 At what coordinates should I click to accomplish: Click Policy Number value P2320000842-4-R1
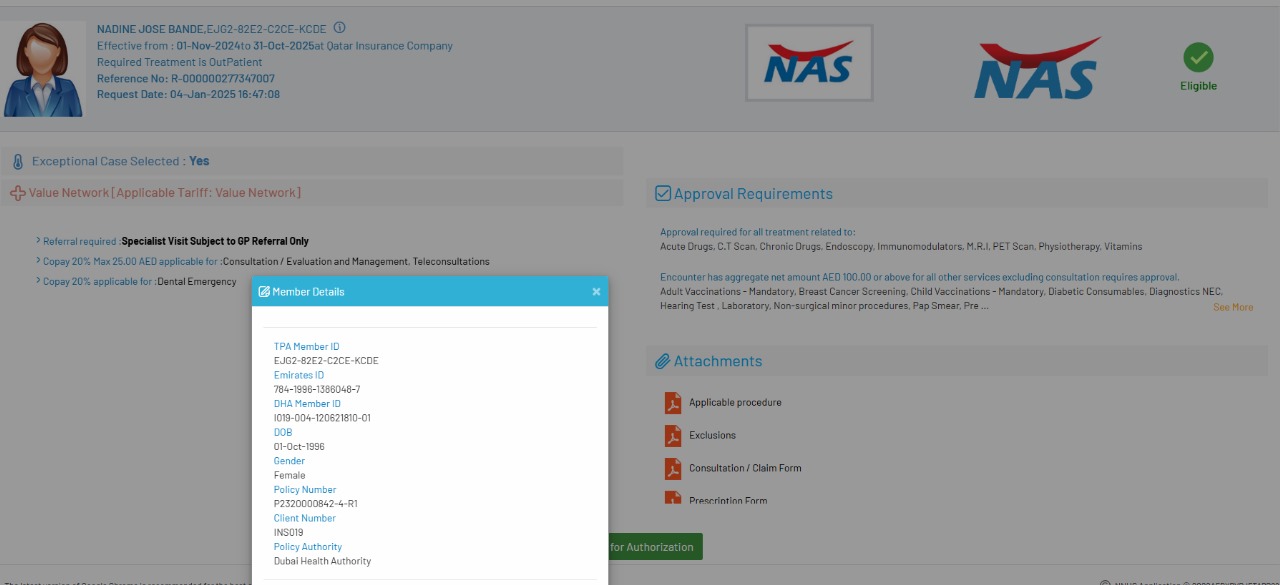[316, 504]
